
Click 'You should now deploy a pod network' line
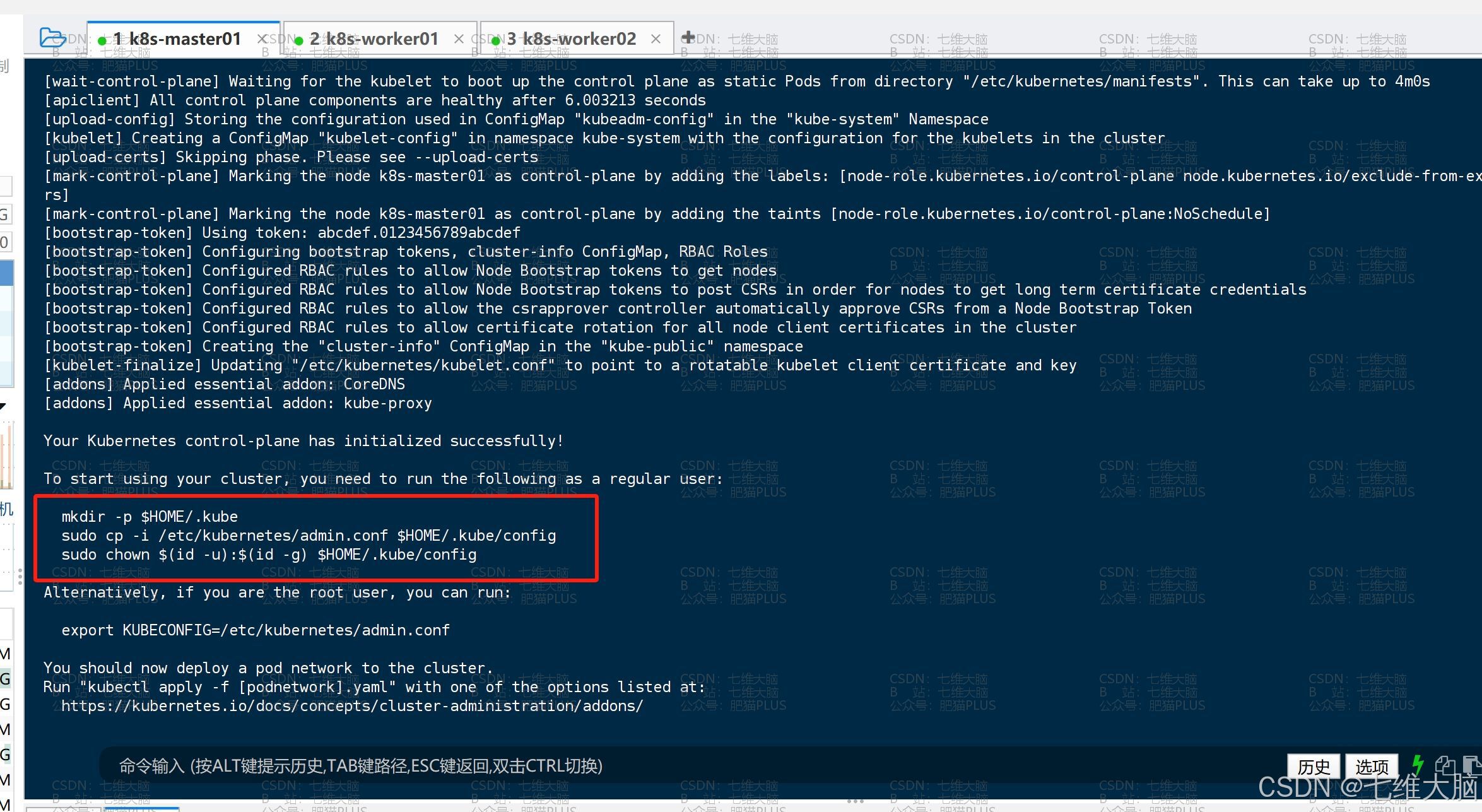268,668
